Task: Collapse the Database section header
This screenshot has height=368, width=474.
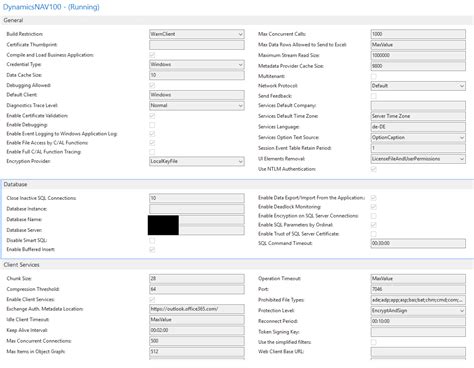Action: (x=237, y=184)
